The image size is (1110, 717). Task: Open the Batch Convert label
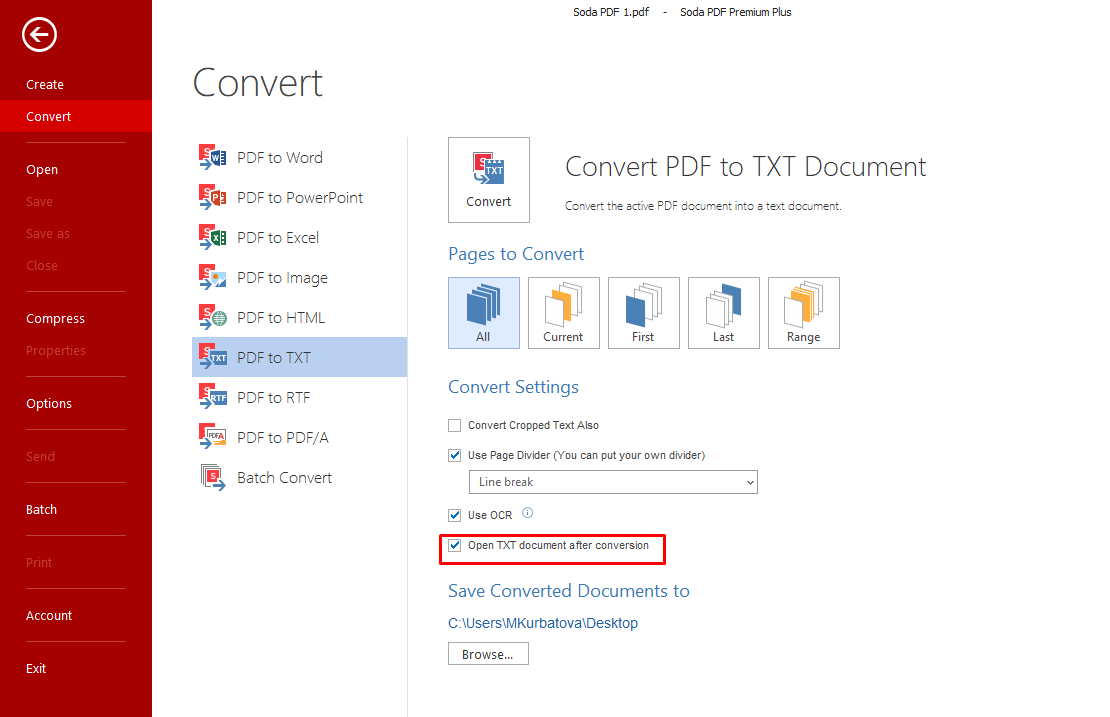click(x=285, y=478)
